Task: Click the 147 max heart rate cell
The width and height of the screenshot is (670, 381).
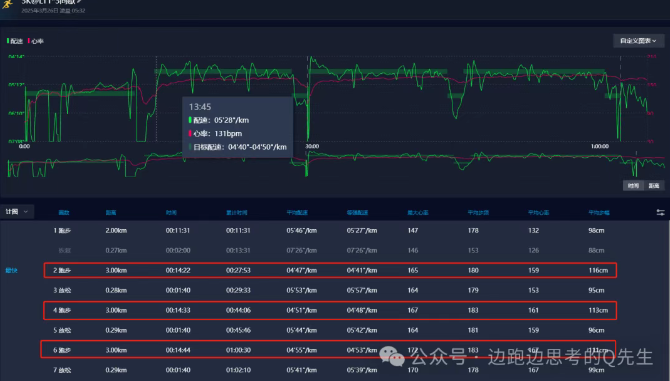Action: point(413,230)
